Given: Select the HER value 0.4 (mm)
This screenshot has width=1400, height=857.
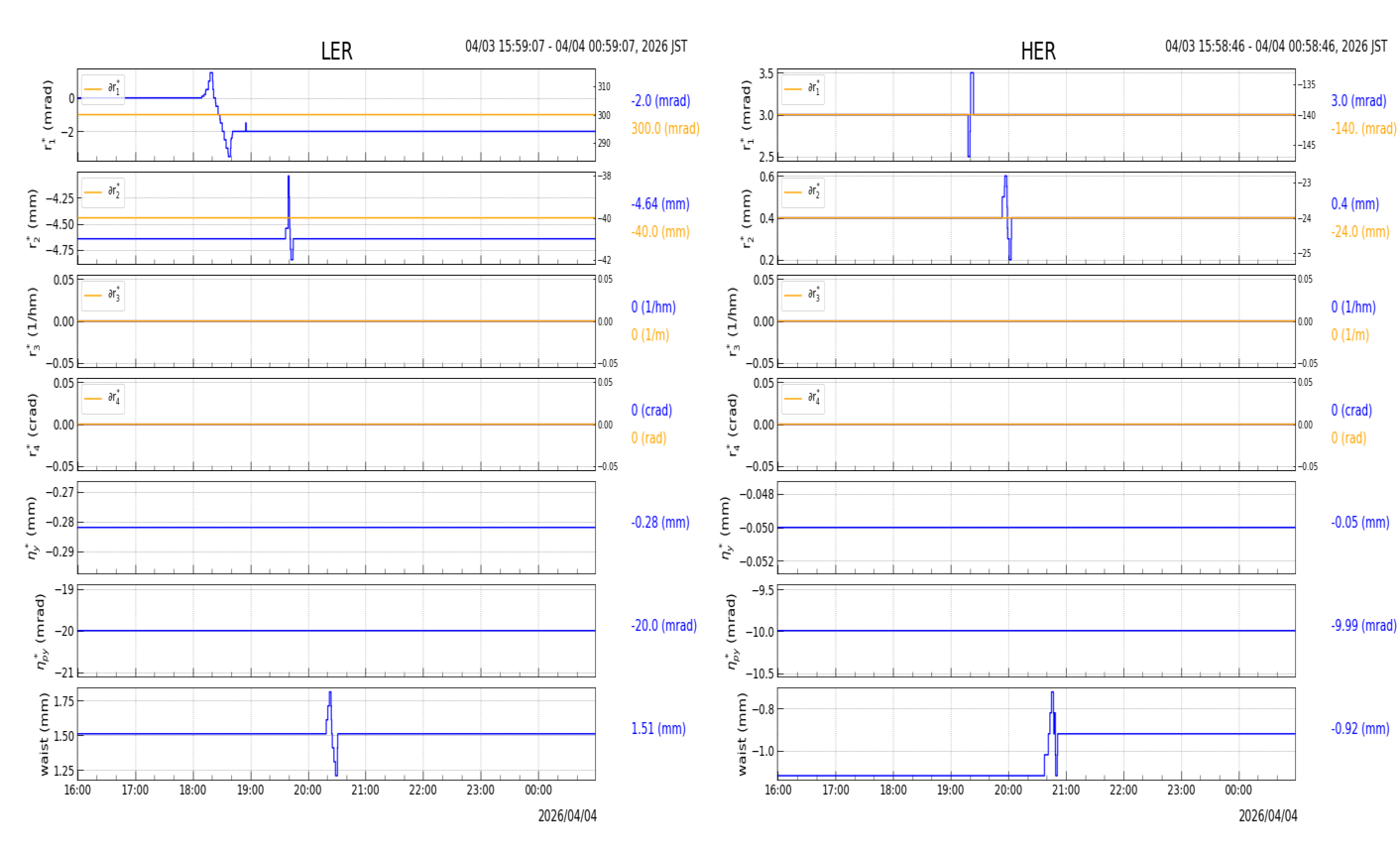Looking at the screenshot, I should point(1354,204).
